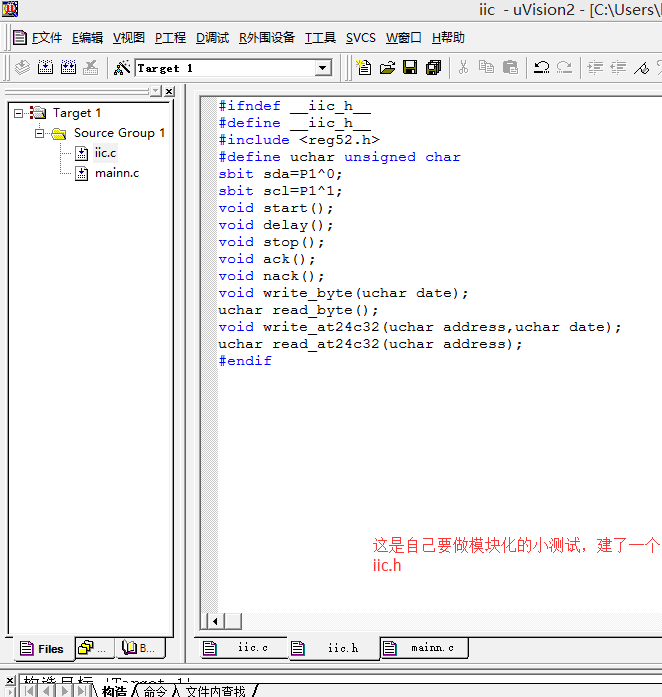Click the uVision application icon in title bar
662x697 pixels.
click(9, 9)
